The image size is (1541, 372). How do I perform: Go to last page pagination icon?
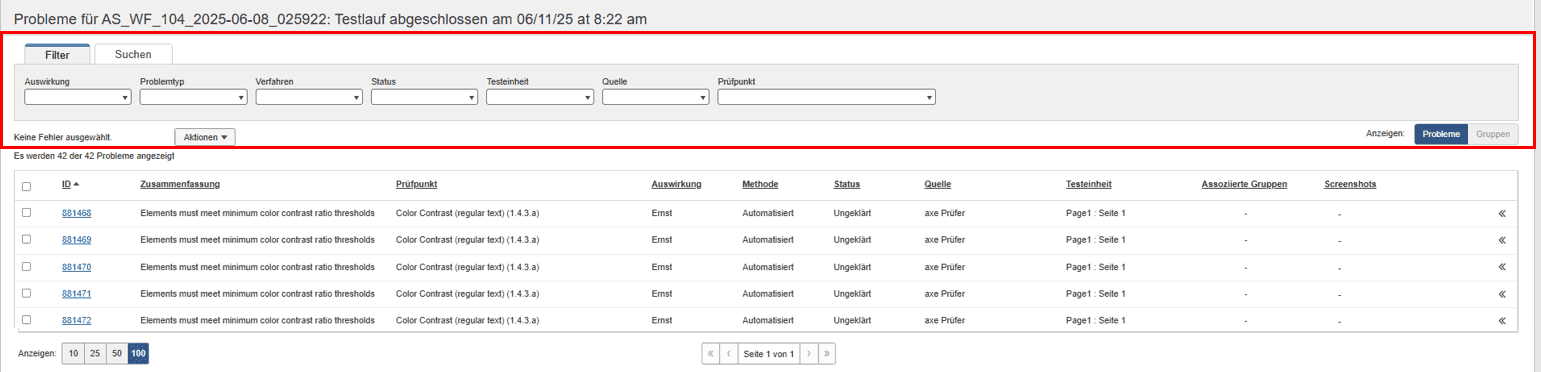[x=828, y=354]
